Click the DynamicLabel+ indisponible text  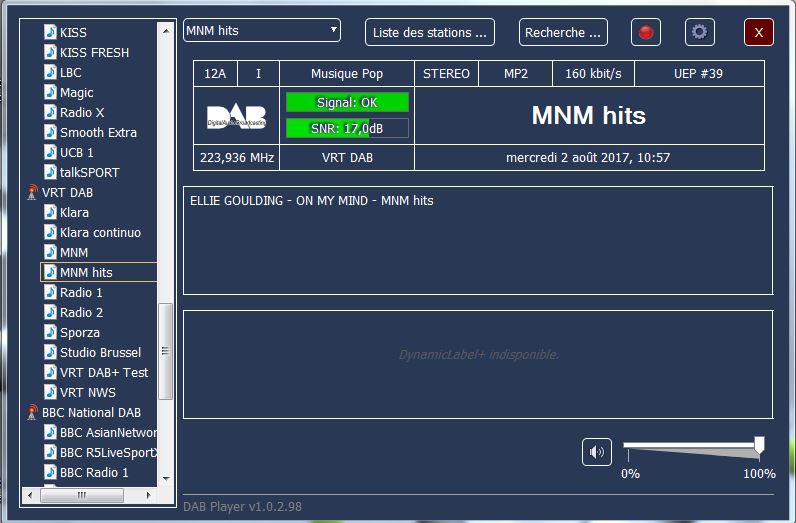coord(478,354)
